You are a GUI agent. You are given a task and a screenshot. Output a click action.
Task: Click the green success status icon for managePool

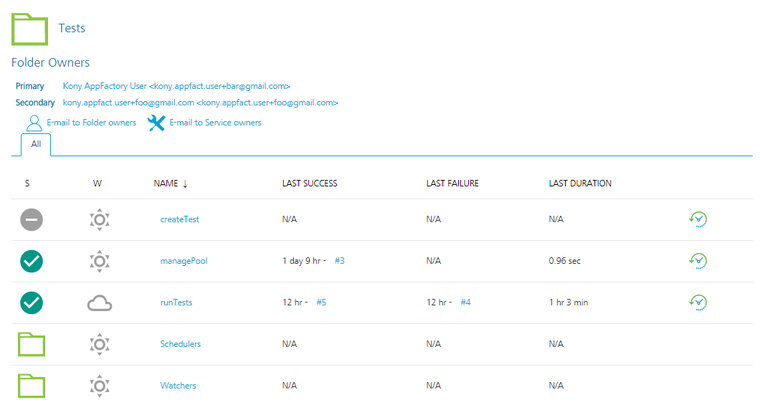point(32,261)
